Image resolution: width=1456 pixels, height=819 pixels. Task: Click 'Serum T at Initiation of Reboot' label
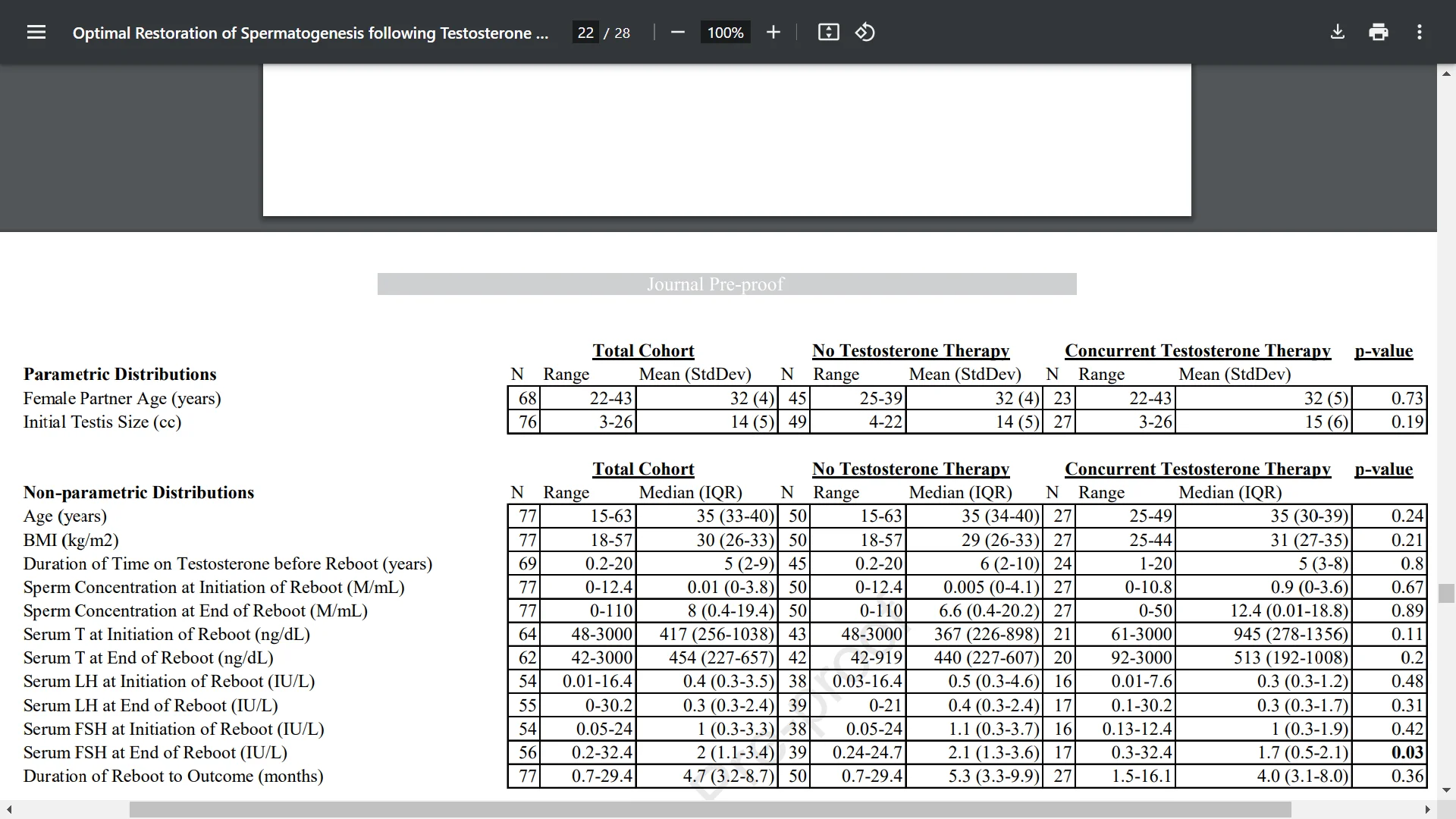click(x=167, y=634)
